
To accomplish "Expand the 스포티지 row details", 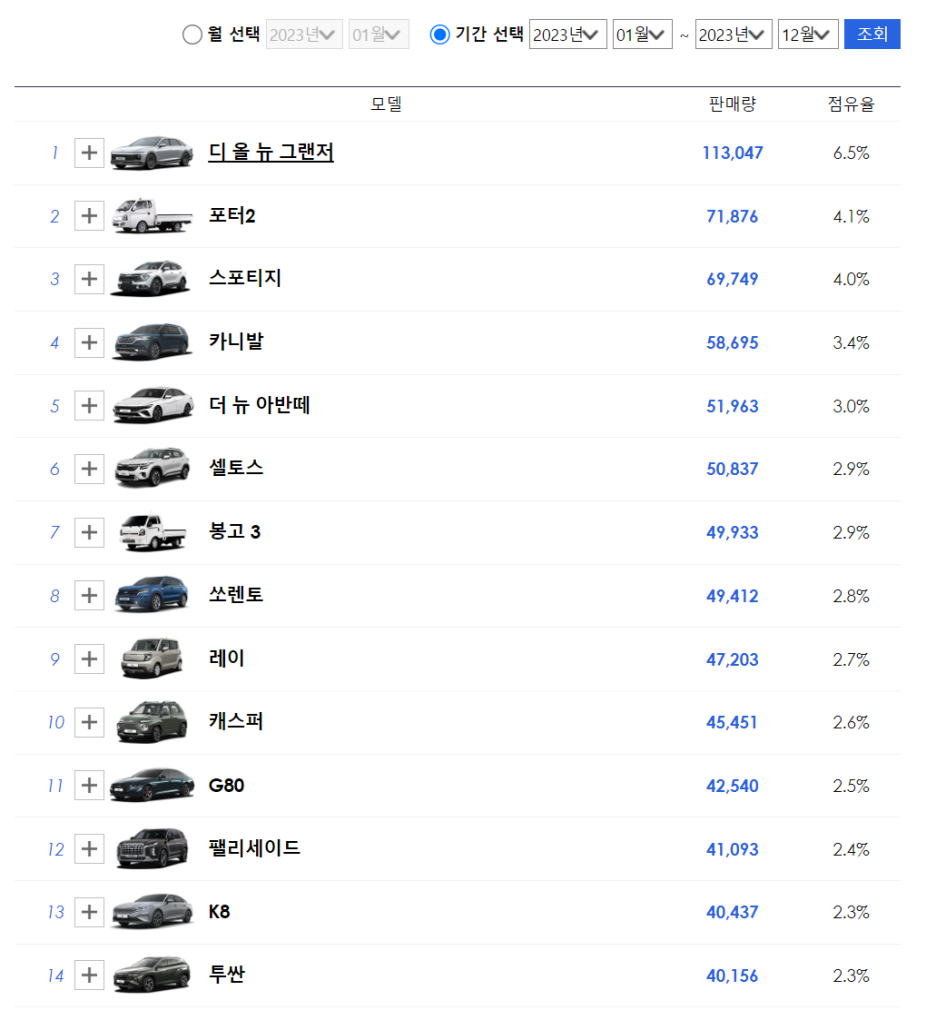I will coord(90,279).
